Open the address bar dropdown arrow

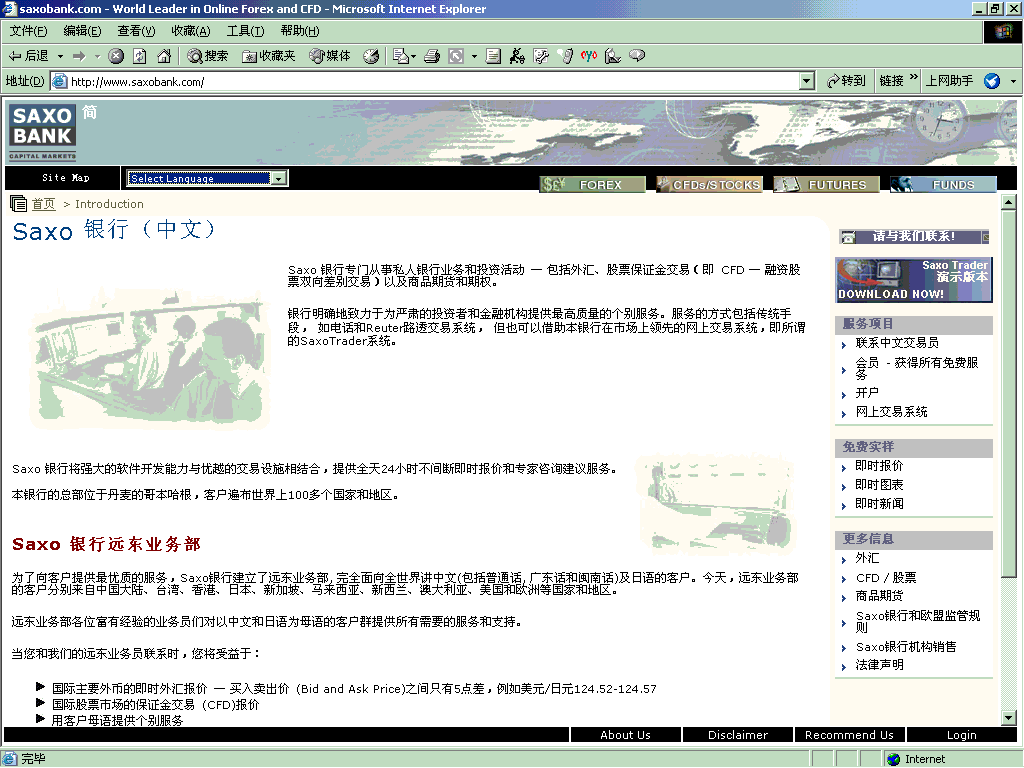click(807, 81)
